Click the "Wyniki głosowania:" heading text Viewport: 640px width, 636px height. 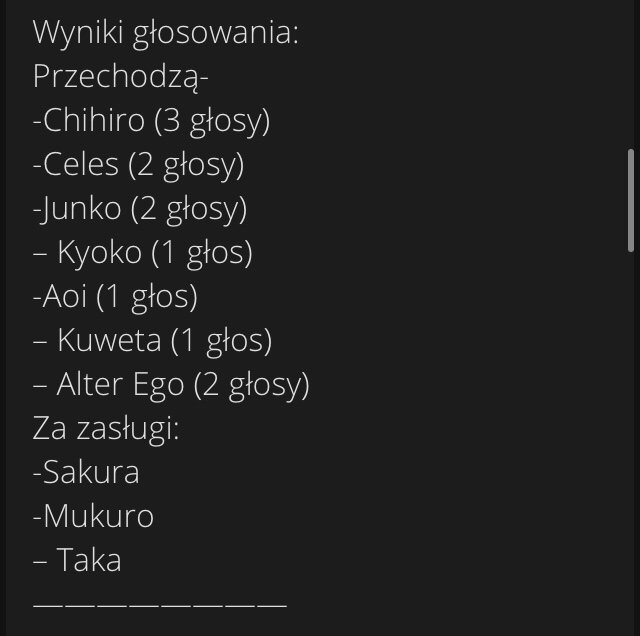[x=166, y=33]
